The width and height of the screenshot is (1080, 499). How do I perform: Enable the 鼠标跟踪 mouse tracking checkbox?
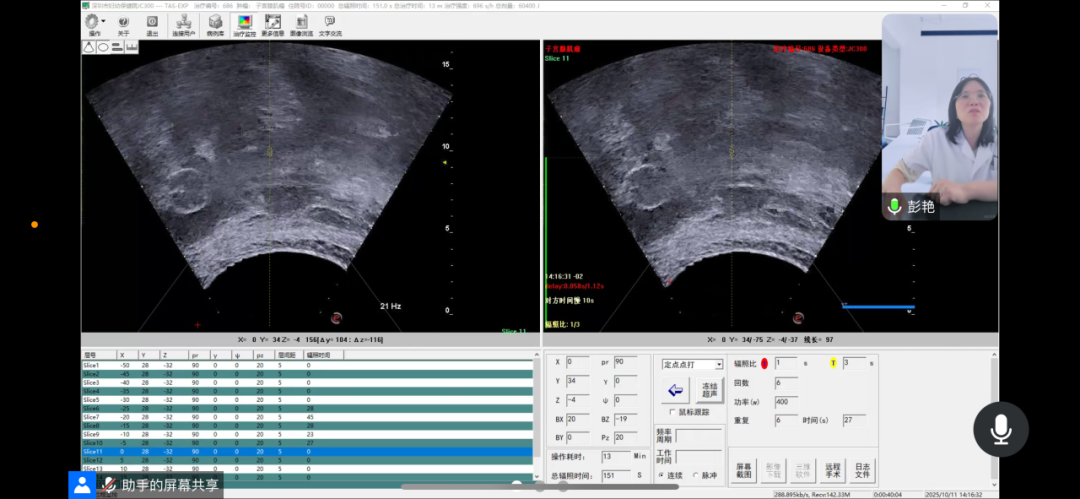coord(671,412)
